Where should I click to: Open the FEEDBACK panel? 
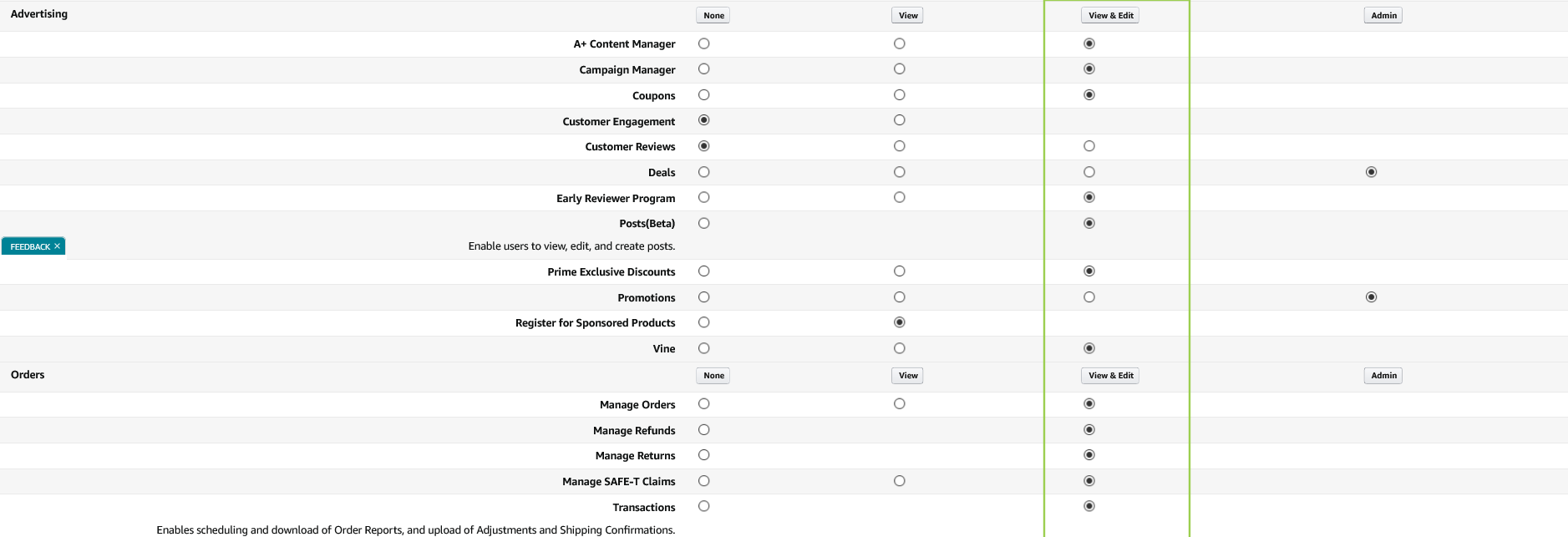point(29,246)
